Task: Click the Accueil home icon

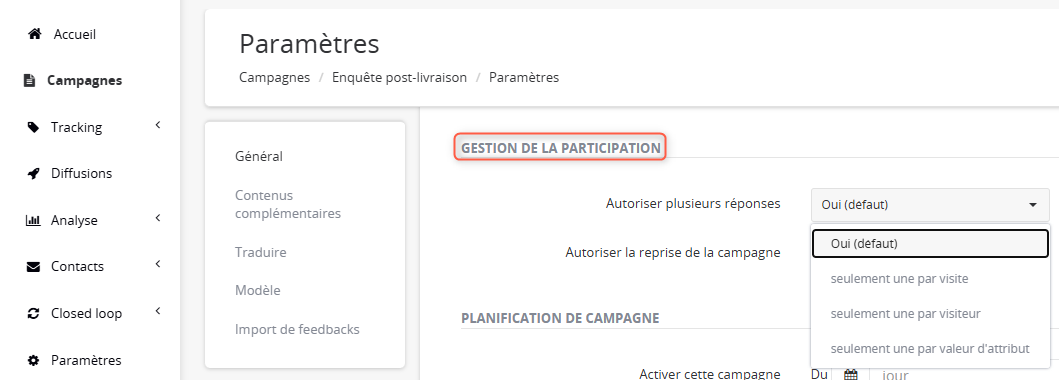Action: pos(34,34)
